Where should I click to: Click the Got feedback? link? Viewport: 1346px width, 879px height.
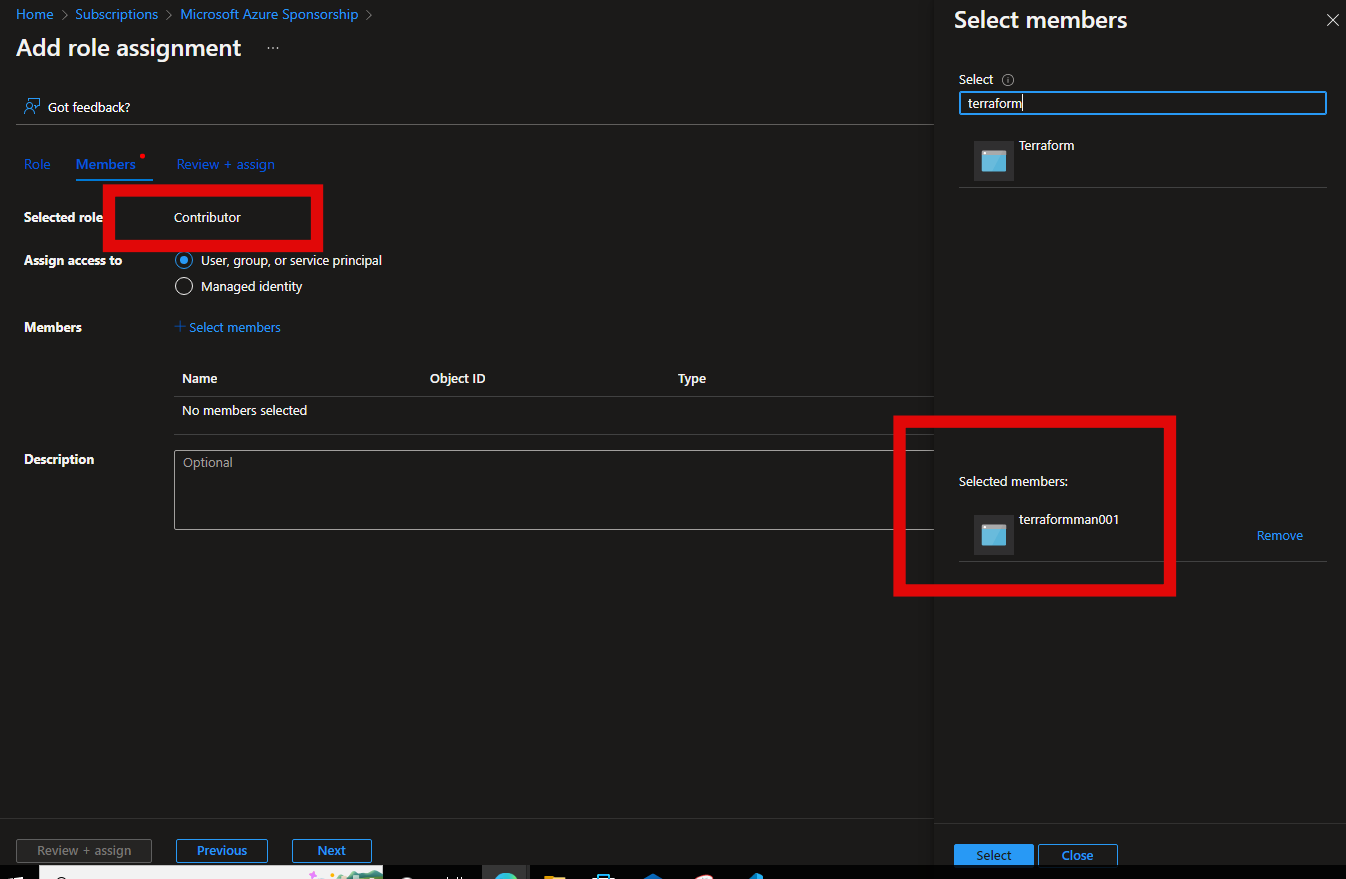89,107
